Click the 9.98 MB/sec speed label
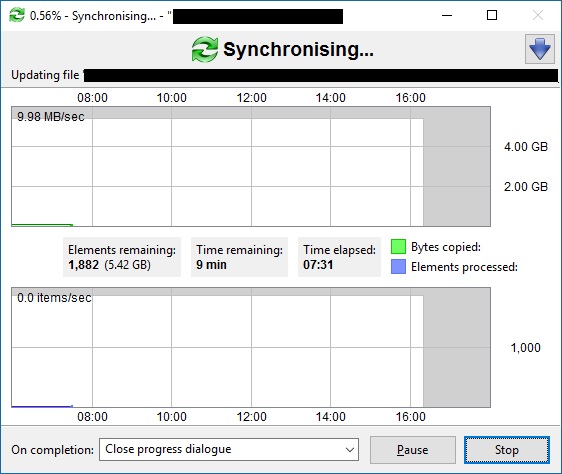The width and height of the screenshot is (562, 474). click(51, 117)
